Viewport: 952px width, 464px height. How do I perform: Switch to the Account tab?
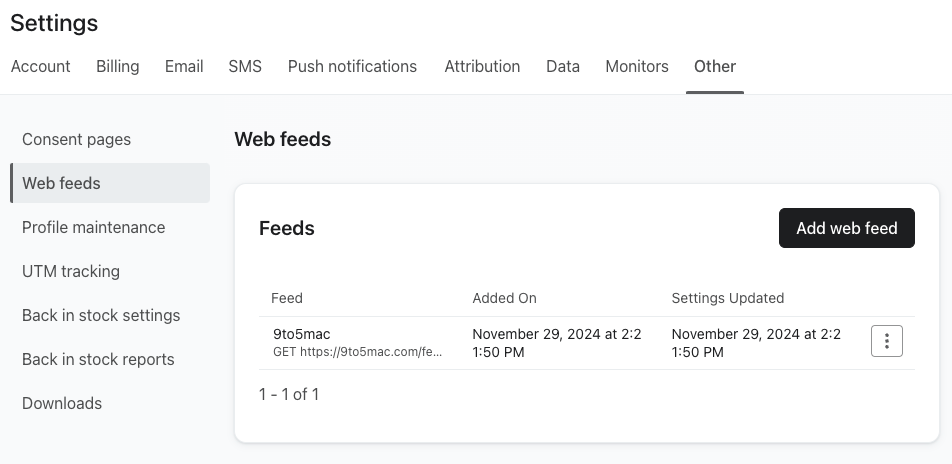click(x=41, y=66)
